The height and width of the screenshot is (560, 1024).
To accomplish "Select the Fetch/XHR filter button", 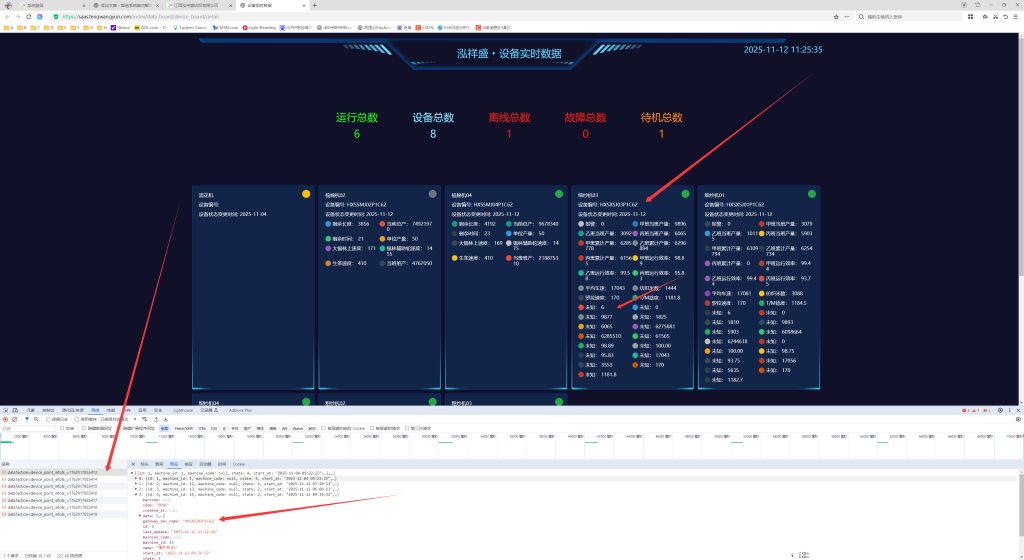I will [183, 428].
